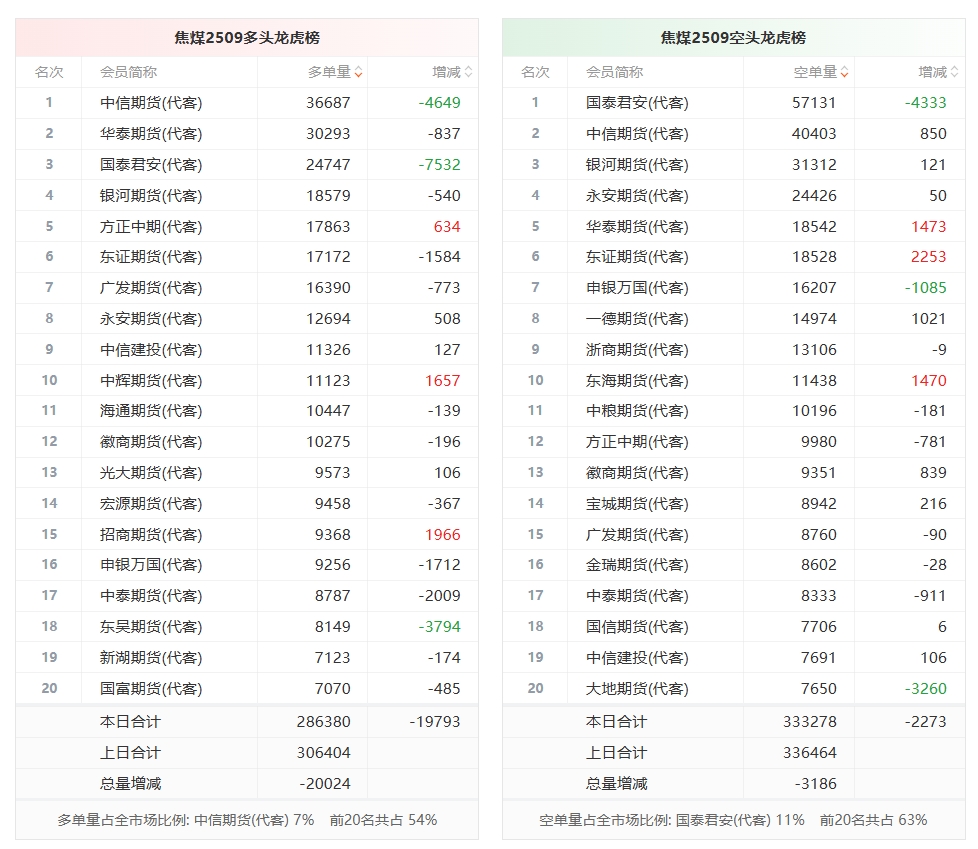Click 东海期货(代客) row name
The height and width of the screenshot is (849, 978).
(637, 381)
